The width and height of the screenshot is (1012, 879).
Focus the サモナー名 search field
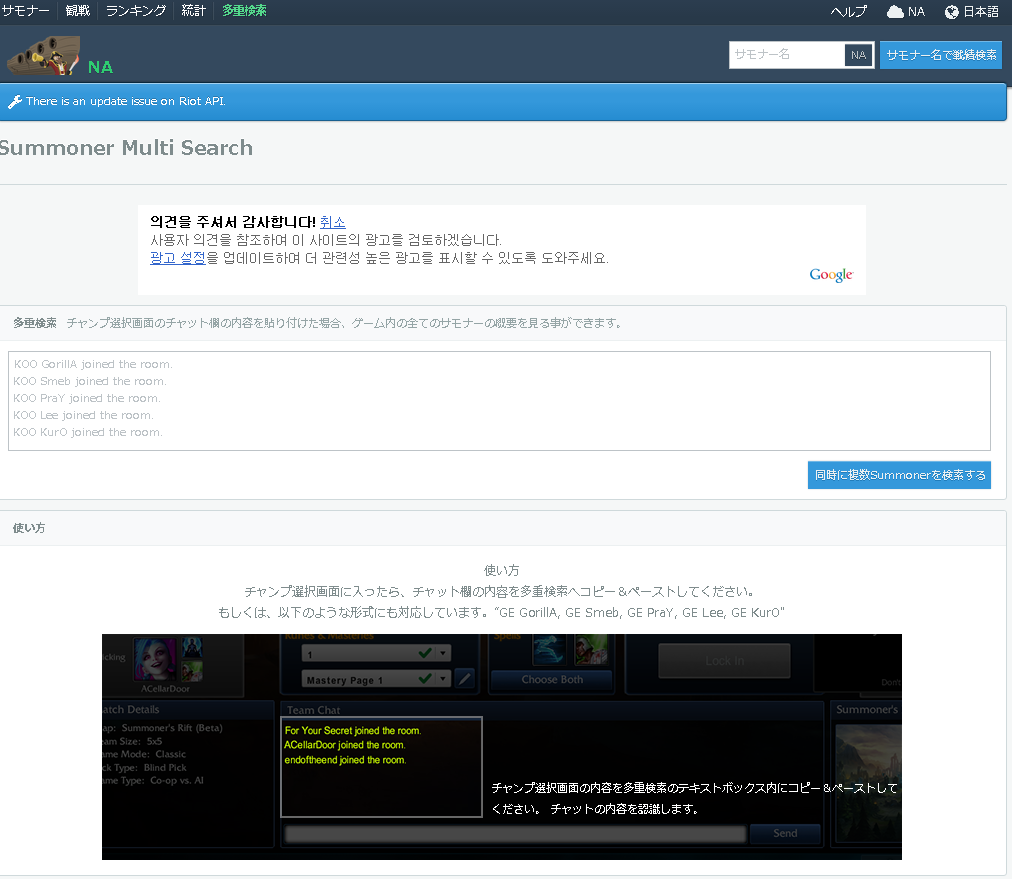click(x=786, y=55)
